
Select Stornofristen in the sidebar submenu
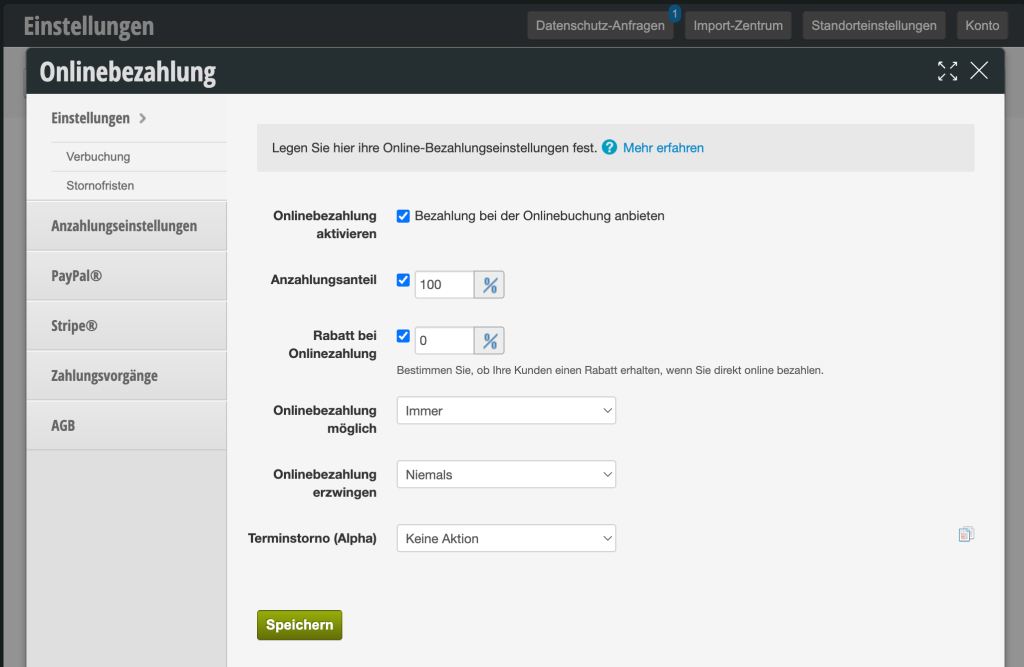click(x=100, y=186)
